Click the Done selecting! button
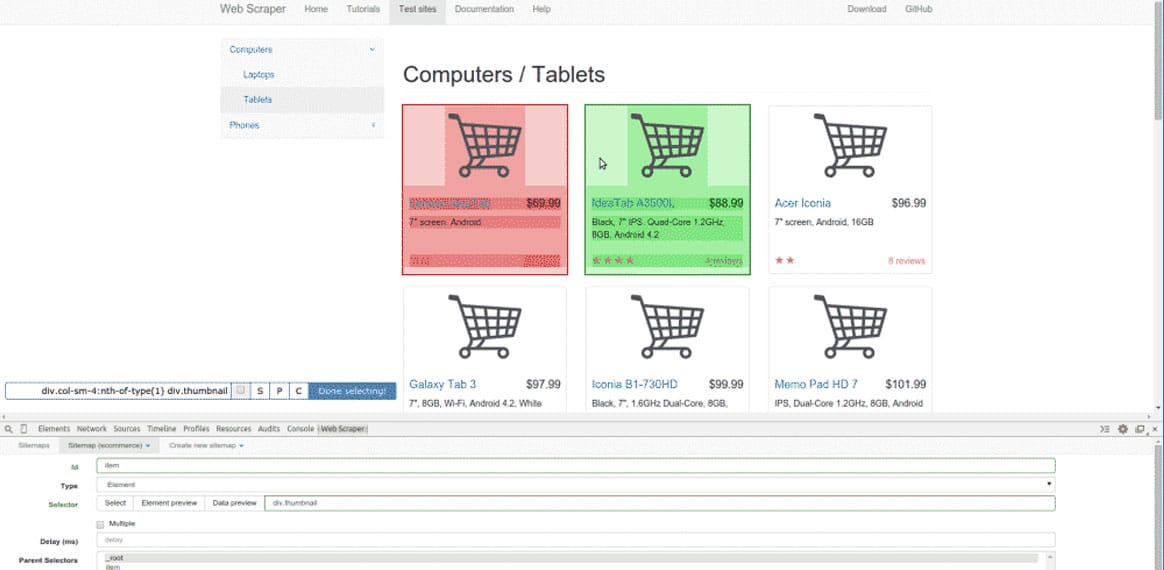The image size is (1164, 570). click(352, 391)
